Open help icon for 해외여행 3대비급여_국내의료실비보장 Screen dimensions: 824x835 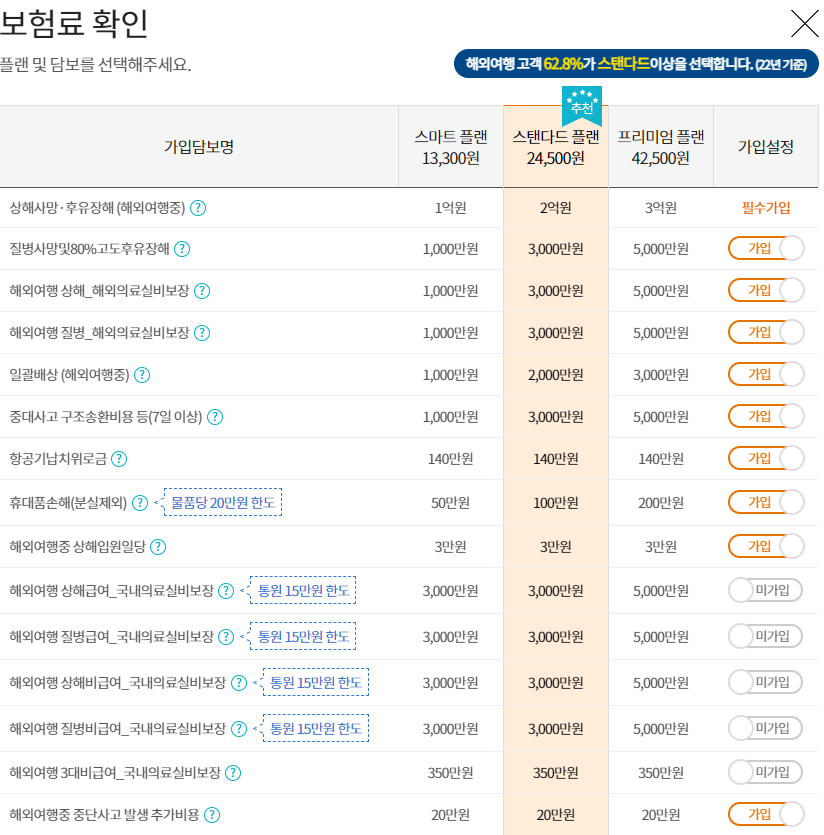click(x=233, y=773)
